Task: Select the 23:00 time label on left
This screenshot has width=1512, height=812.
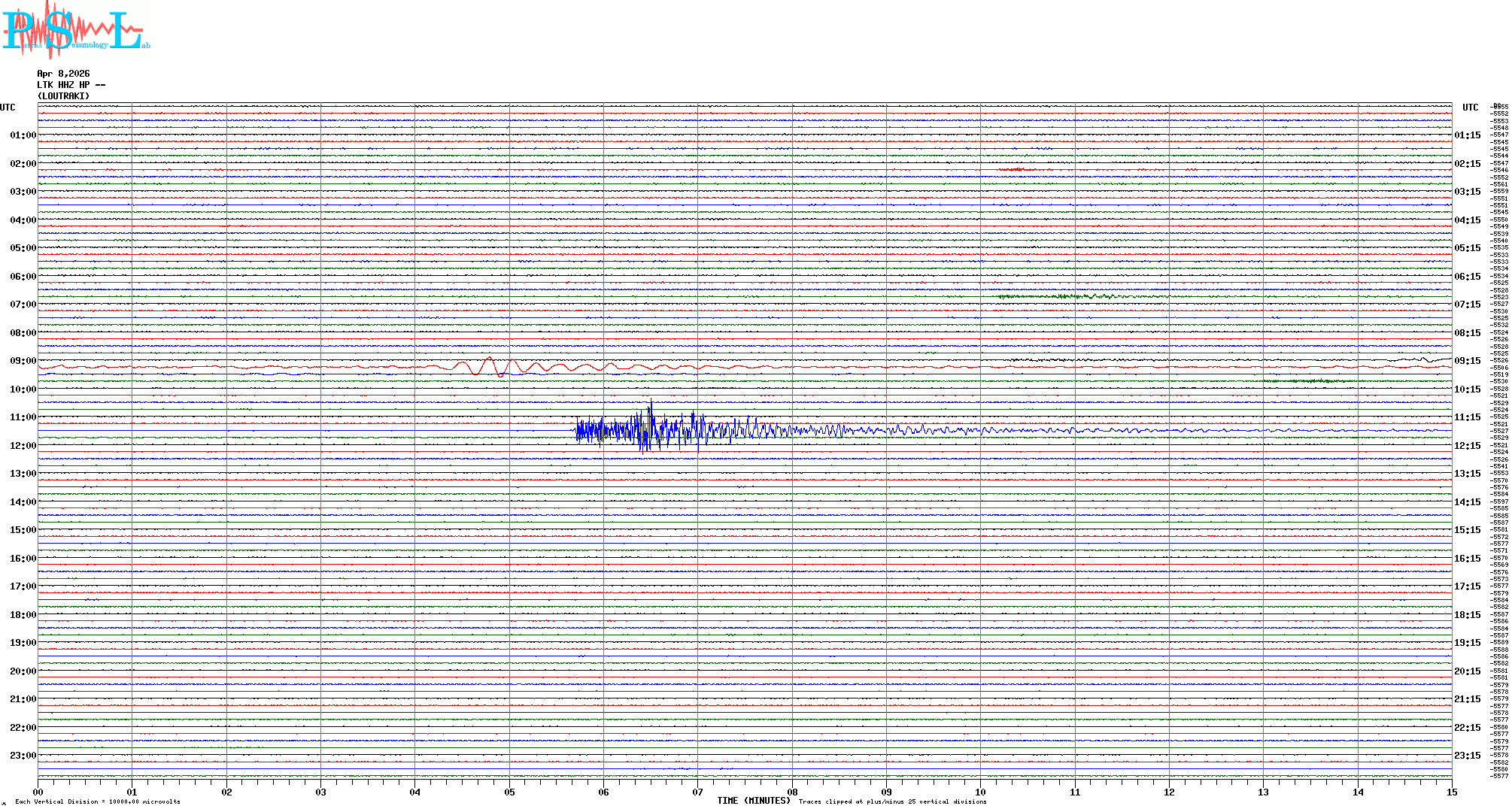Action: tap(23, 756)
